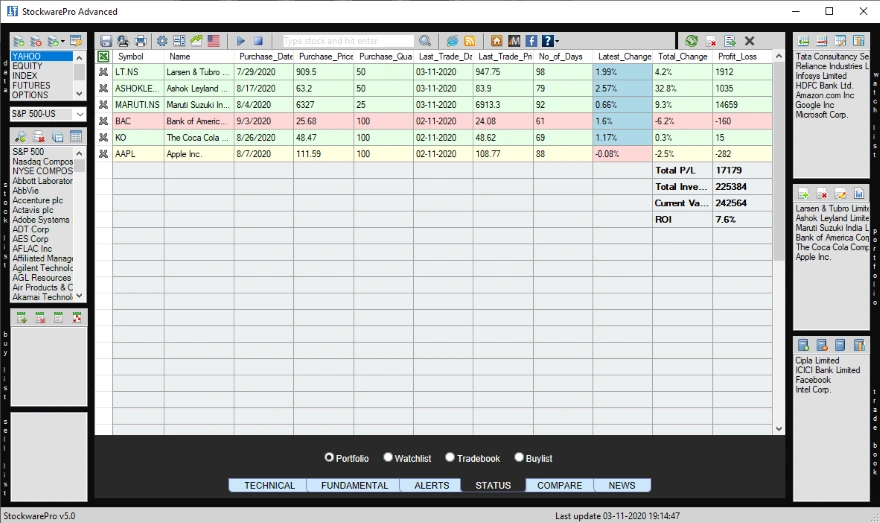880x523 pixels.
Task: Select Adobe Systems in stock list
Action: tap(41, 220)
